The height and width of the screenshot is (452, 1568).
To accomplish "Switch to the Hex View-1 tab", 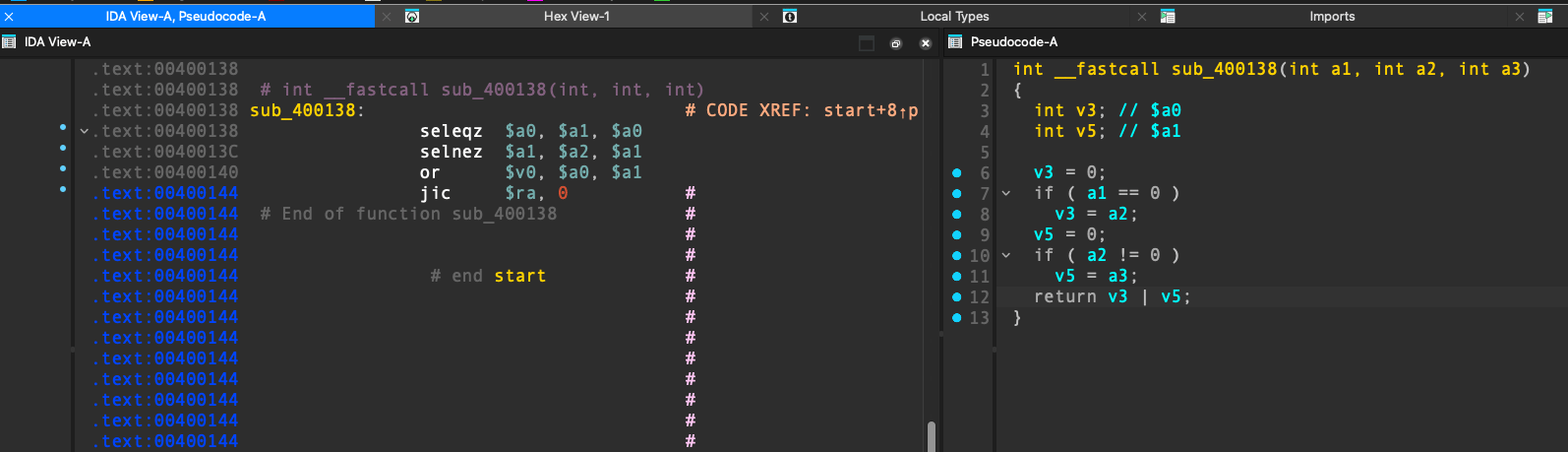I will coord(576,16).
